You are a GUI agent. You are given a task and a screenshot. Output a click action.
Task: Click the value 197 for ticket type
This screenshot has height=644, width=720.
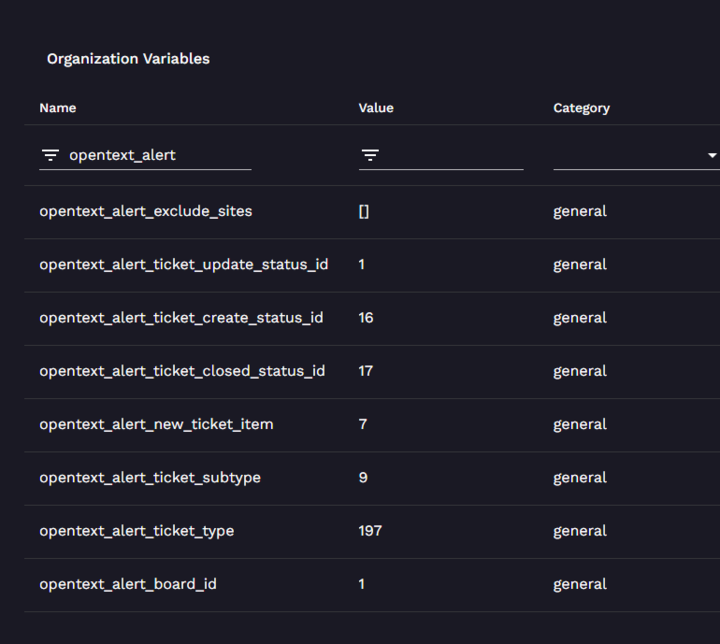[x=370, y=531]
